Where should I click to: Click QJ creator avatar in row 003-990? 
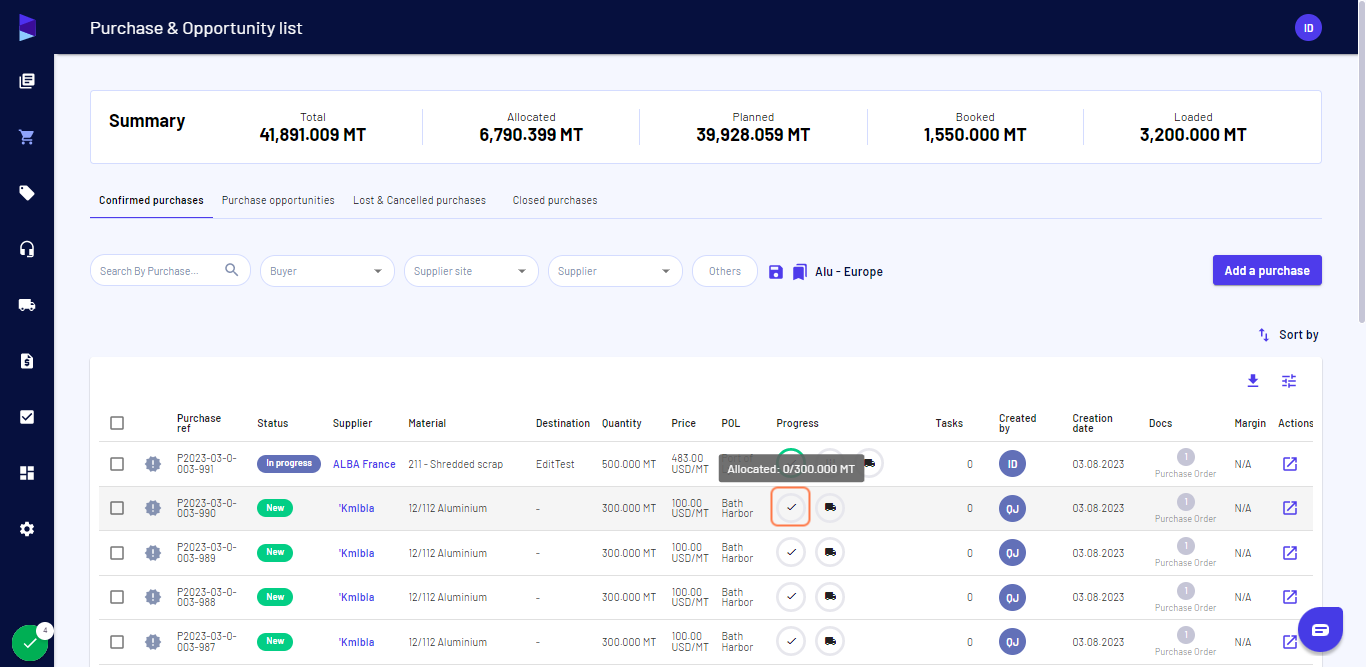(x=1012, y=508)
